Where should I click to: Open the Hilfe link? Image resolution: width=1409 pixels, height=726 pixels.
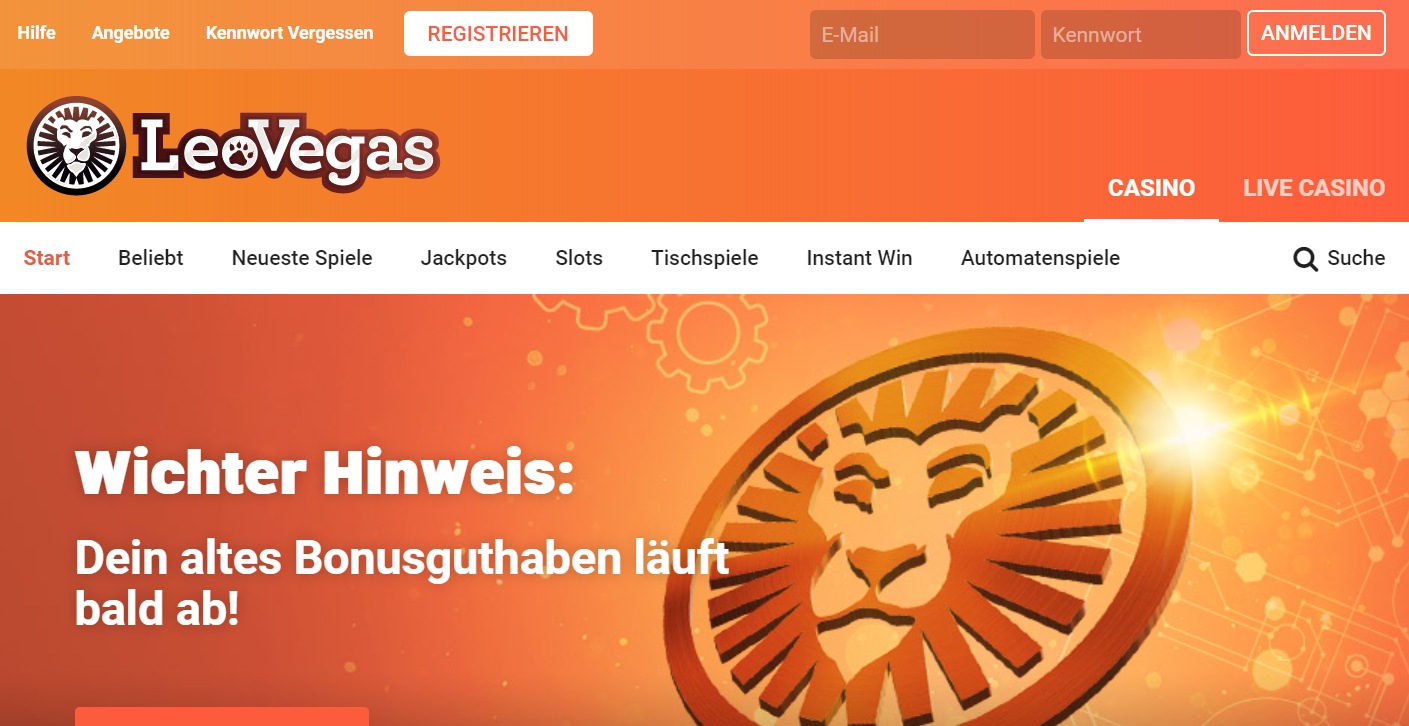tap(36, 33)
